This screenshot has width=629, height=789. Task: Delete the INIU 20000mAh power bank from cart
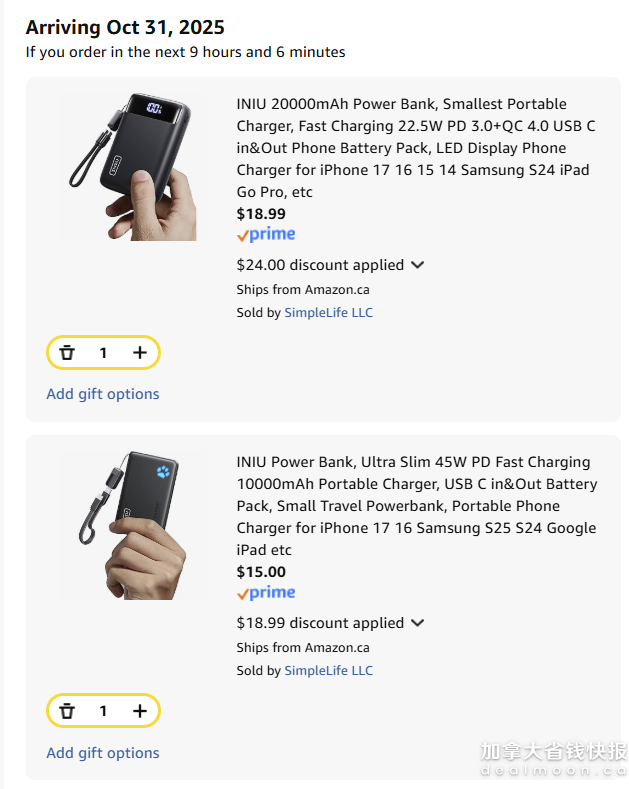point(67,353)
